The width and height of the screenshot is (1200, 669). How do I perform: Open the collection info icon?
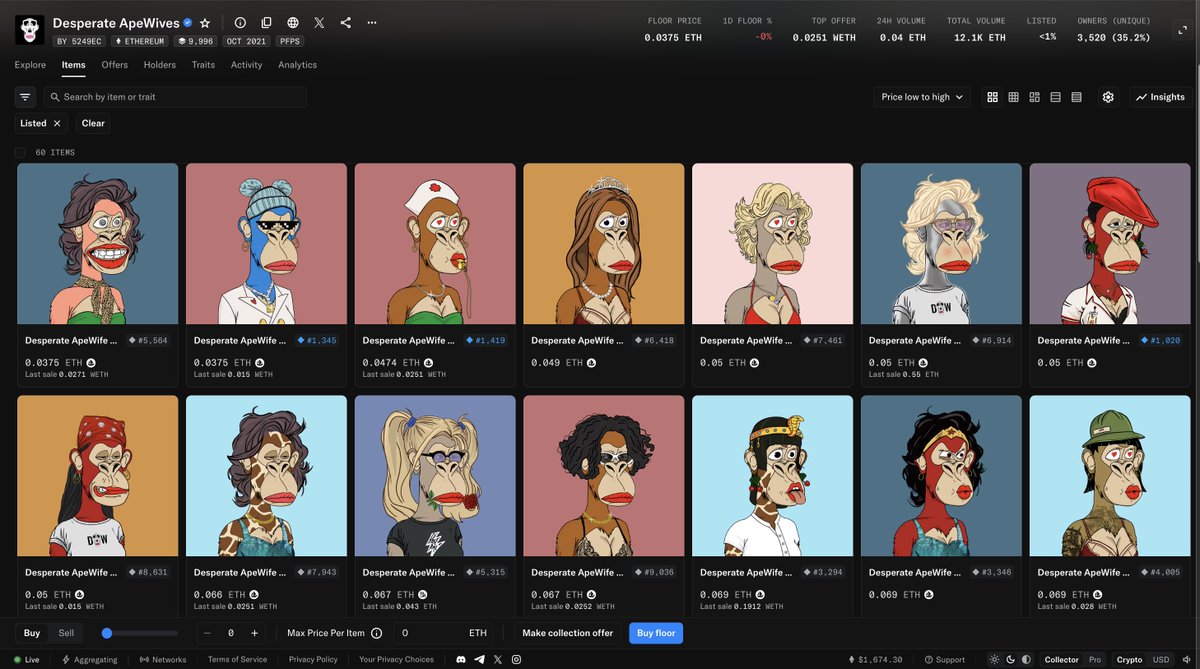(240, 22)
